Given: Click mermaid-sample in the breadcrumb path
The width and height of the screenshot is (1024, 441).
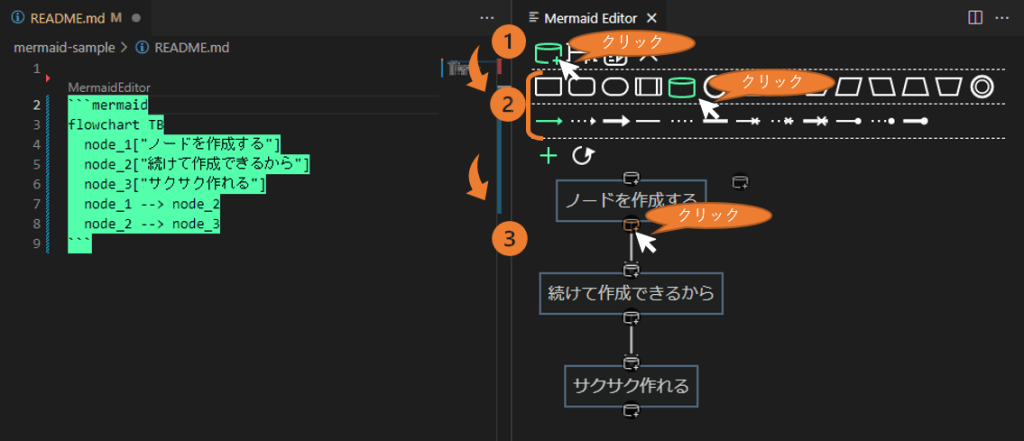Looking at the screenshot, I should point(64,46).
